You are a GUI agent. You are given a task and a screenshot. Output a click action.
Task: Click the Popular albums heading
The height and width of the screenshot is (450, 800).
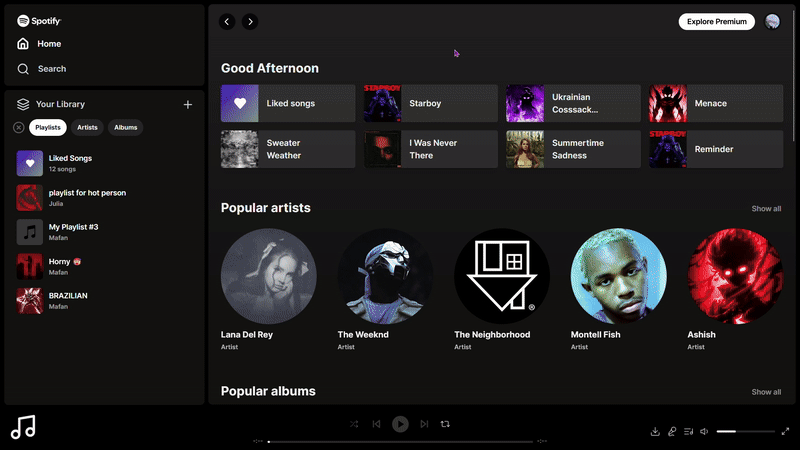coord(268,391)
